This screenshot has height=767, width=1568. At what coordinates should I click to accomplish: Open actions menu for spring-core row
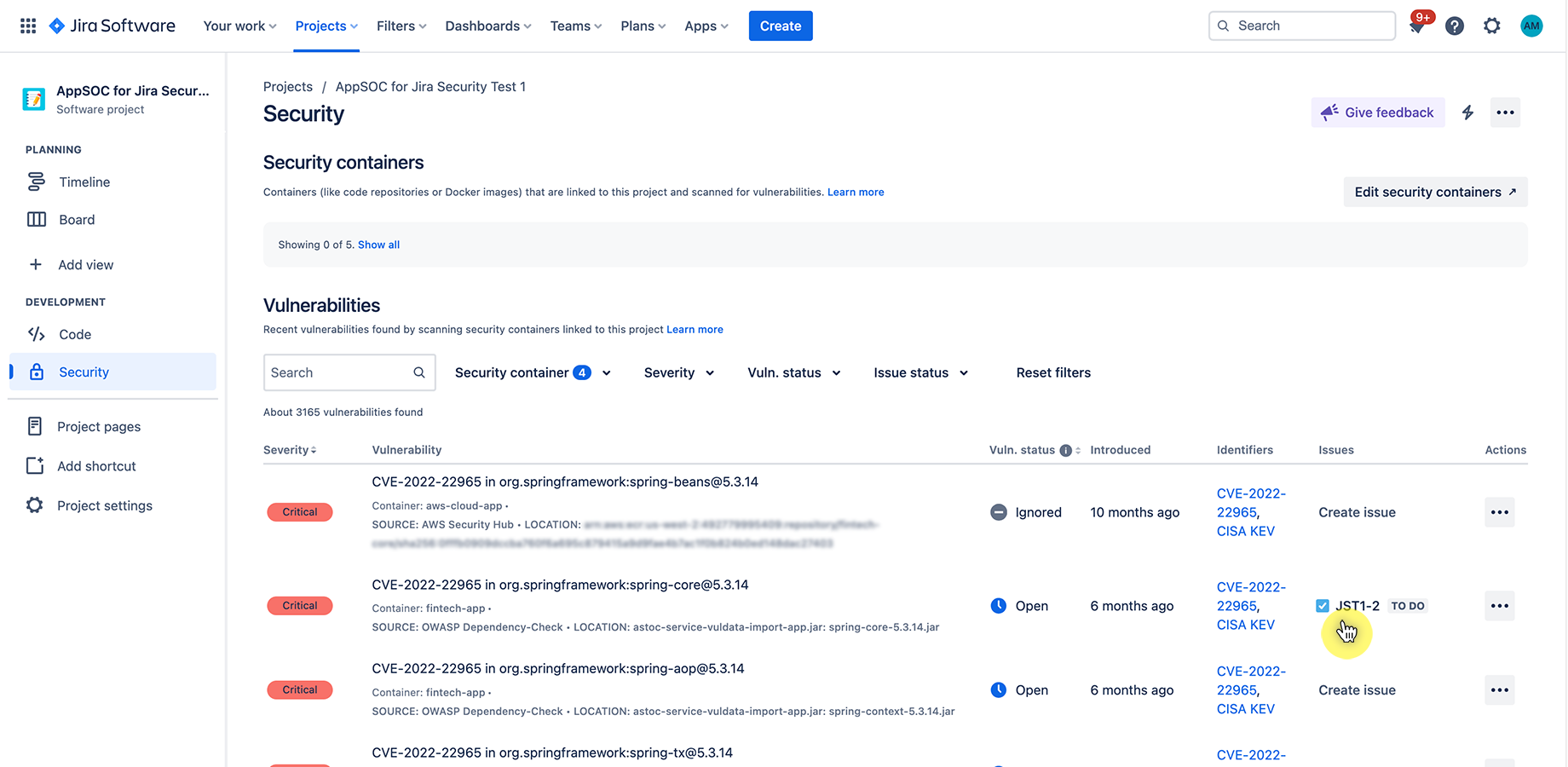point(1500,606)
